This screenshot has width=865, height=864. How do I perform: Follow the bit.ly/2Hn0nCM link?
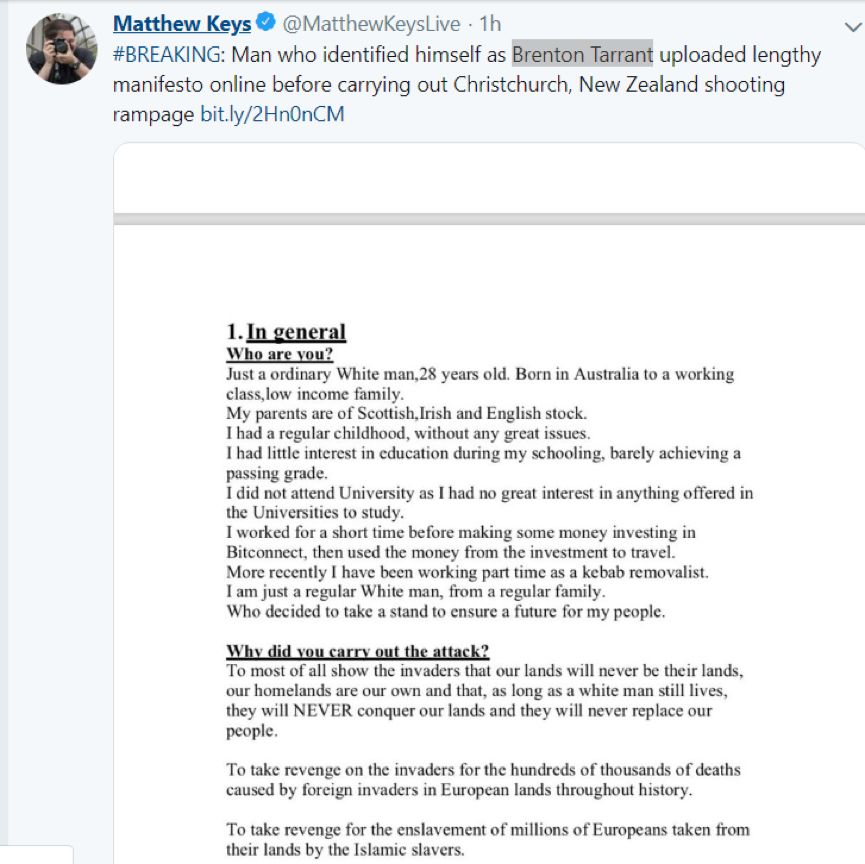tap(272, 114)
